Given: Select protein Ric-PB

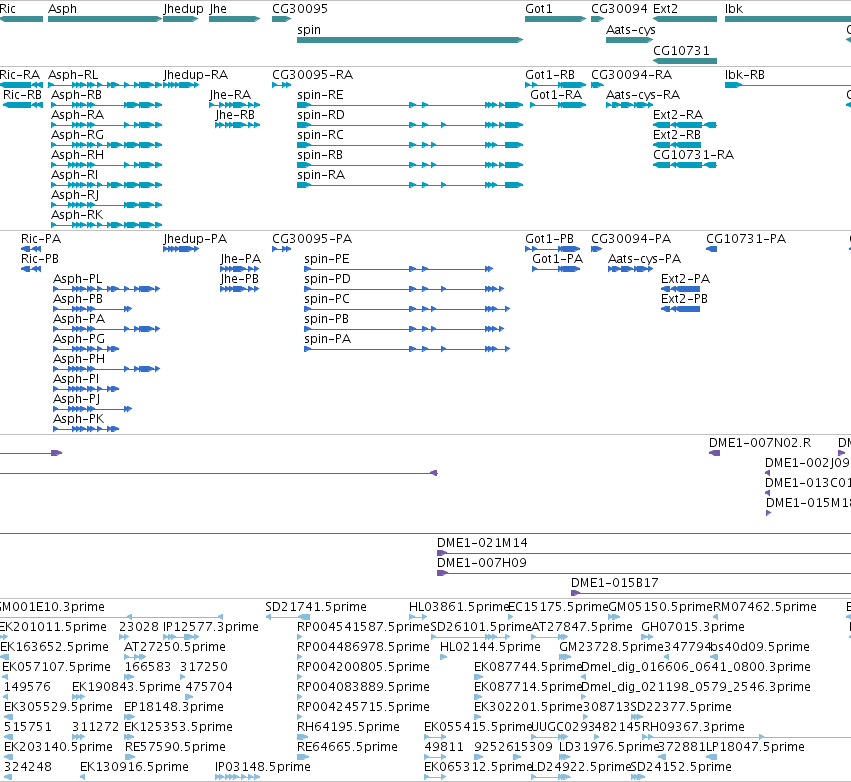Looking at the screenshot, I should click(x=30, y=269).
